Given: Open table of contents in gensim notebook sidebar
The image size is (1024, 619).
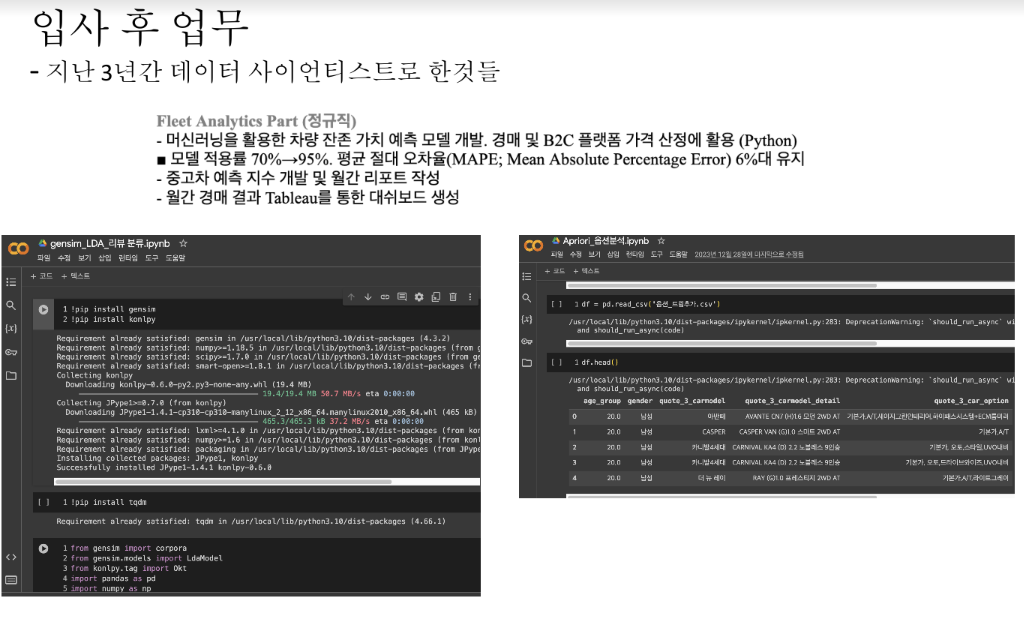Looking at the screenshot, I should [x=11, y=282].
